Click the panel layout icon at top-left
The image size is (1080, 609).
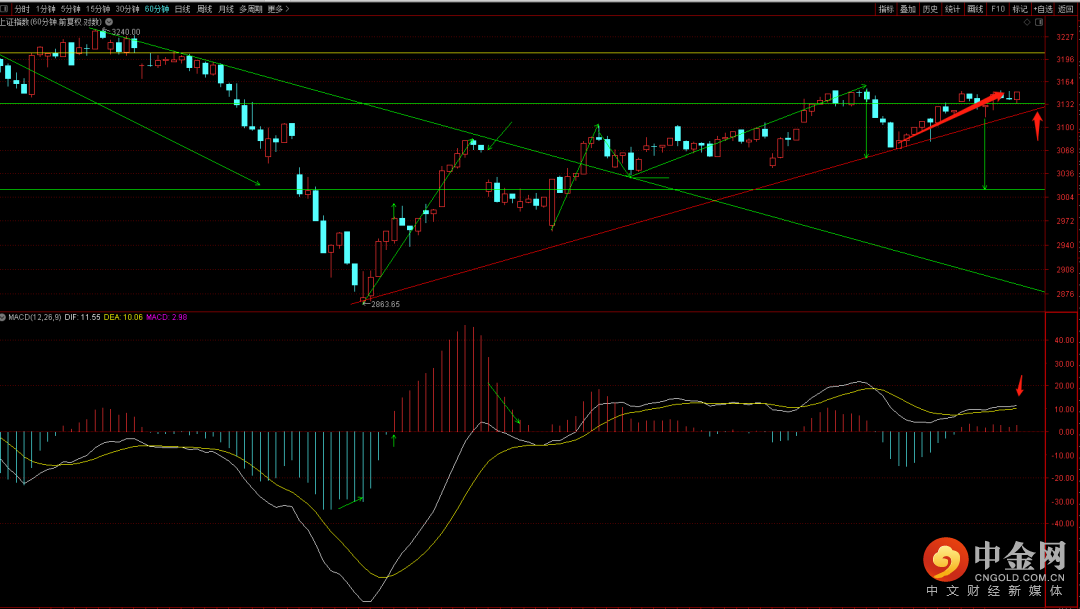pyautogui.click(x=3, y=9)
